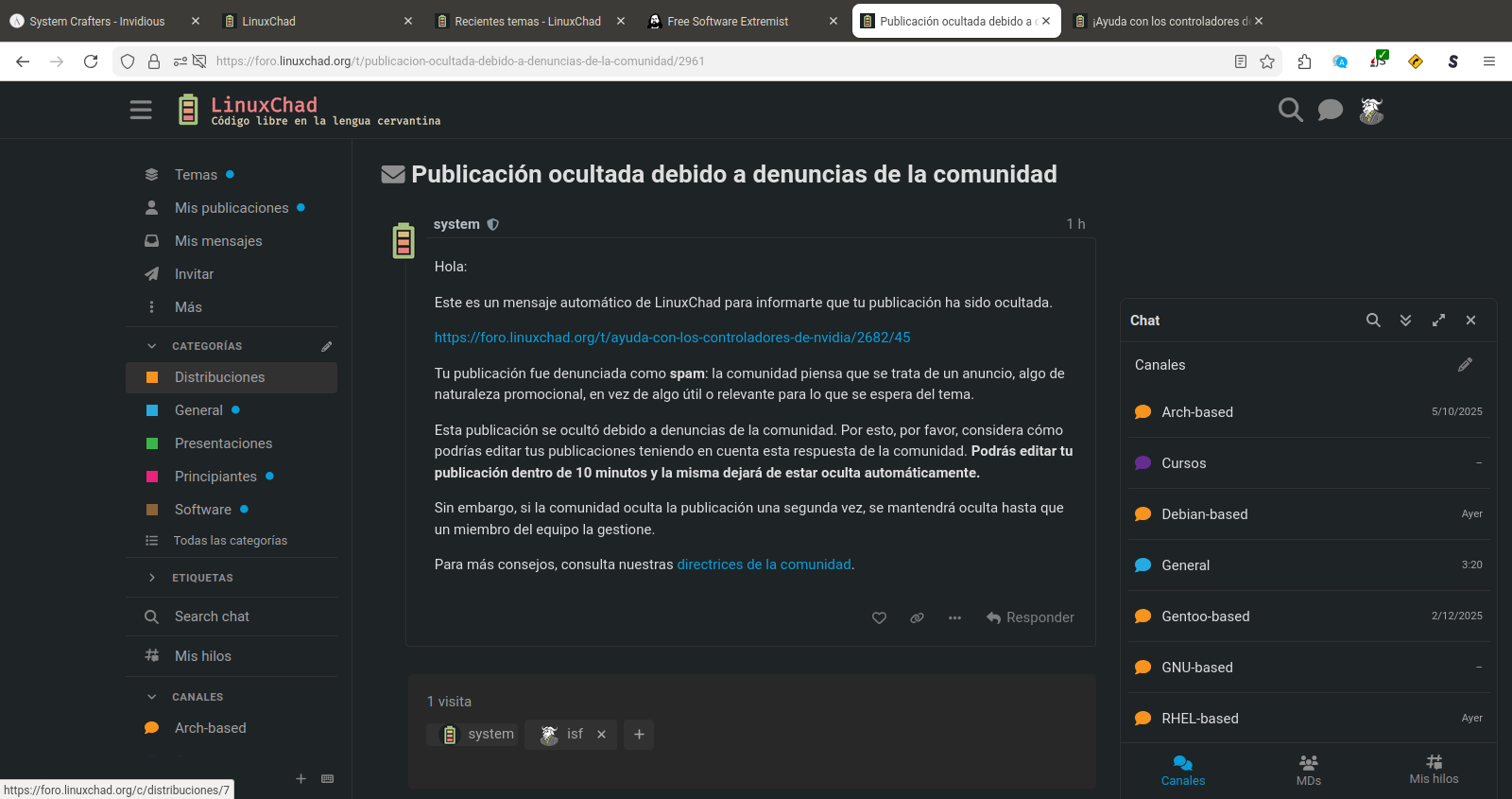Switch to the Canales chat tab
Screen dimensions: 1512x799
1183,771
